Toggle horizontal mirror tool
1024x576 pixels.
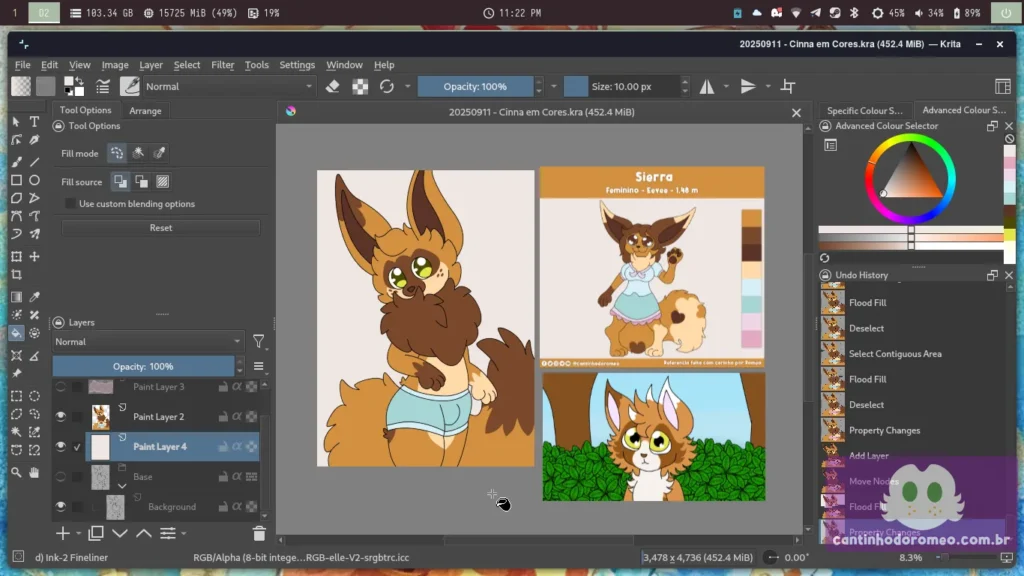[707, 86]
